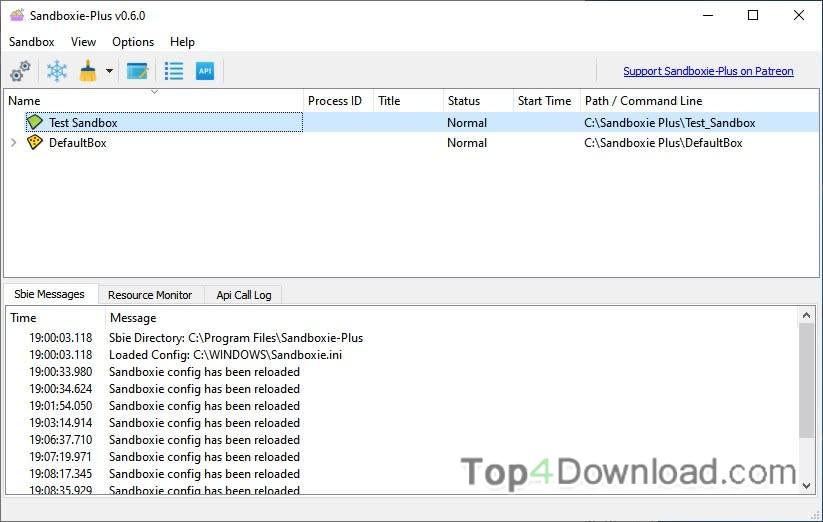Screen dimensions: 823x522
Task: Open the Sandbox menu
Action: click(31, 42)
